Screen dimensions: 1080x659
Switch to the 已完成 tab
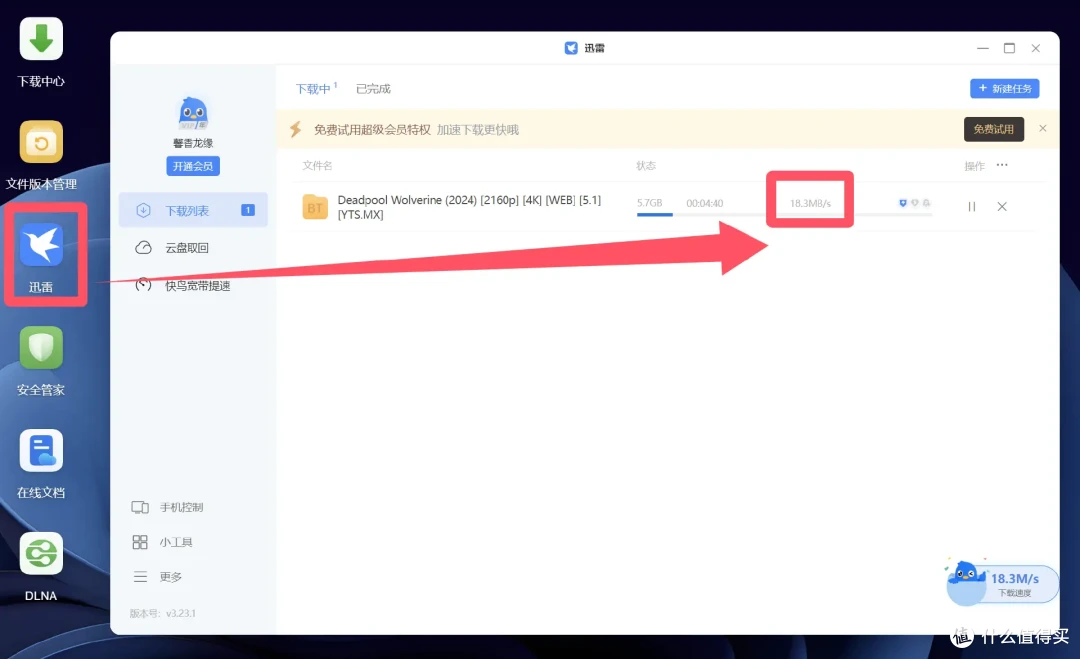coord(373,89)
